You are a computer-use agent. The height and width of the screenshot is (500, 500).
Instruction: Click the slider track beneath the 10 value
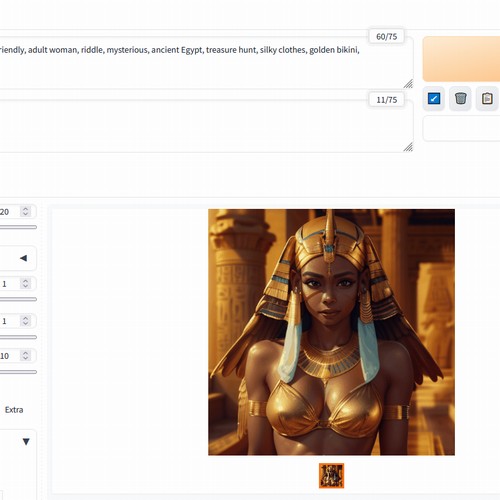click(x=18, y=372)
